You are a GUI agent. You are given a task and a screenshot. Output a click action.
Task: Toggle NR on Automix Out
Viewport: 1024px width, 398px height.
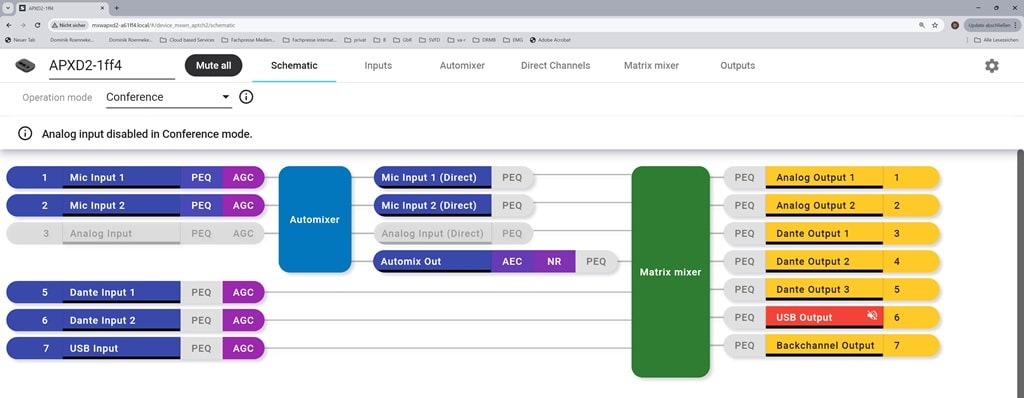click(554, 261)
